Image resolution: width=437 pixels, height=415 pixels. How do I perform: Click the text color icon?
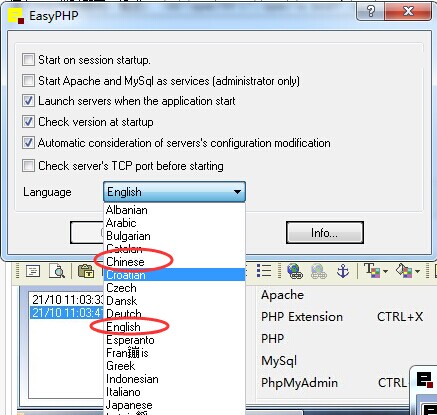click(x=372, y=270)
